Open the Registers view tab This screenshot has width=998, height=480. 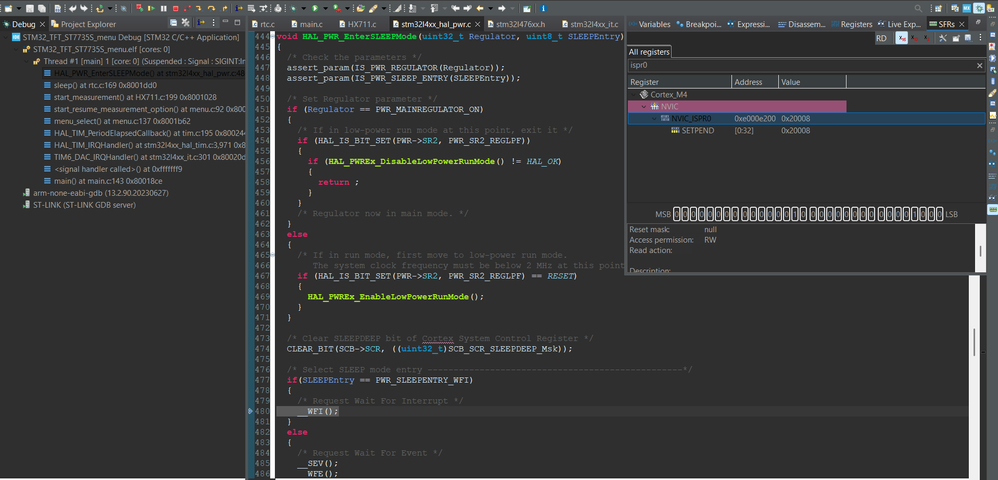856,23
